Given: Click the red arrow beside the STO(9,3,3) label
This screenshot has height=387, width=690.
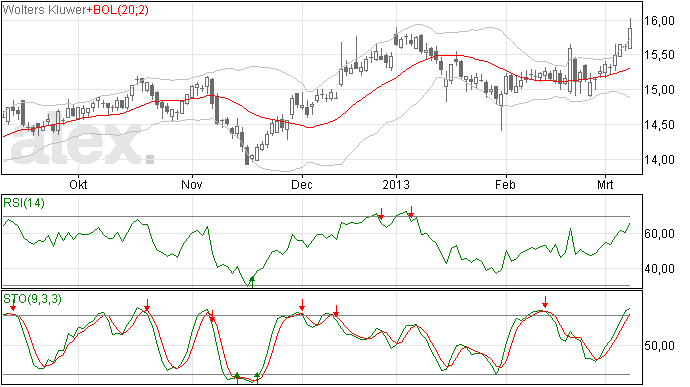Looking at the screenshot, I should pos(13,305).
